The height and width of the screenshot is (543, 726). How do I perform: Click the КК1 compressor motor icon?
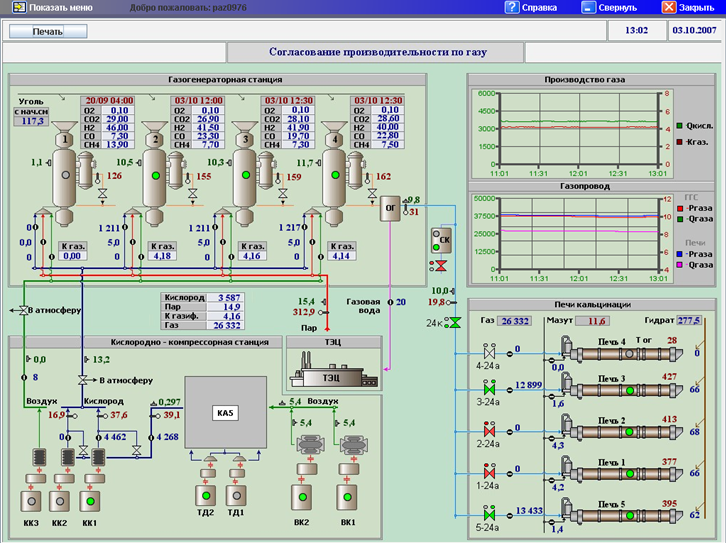coord(91,499)
